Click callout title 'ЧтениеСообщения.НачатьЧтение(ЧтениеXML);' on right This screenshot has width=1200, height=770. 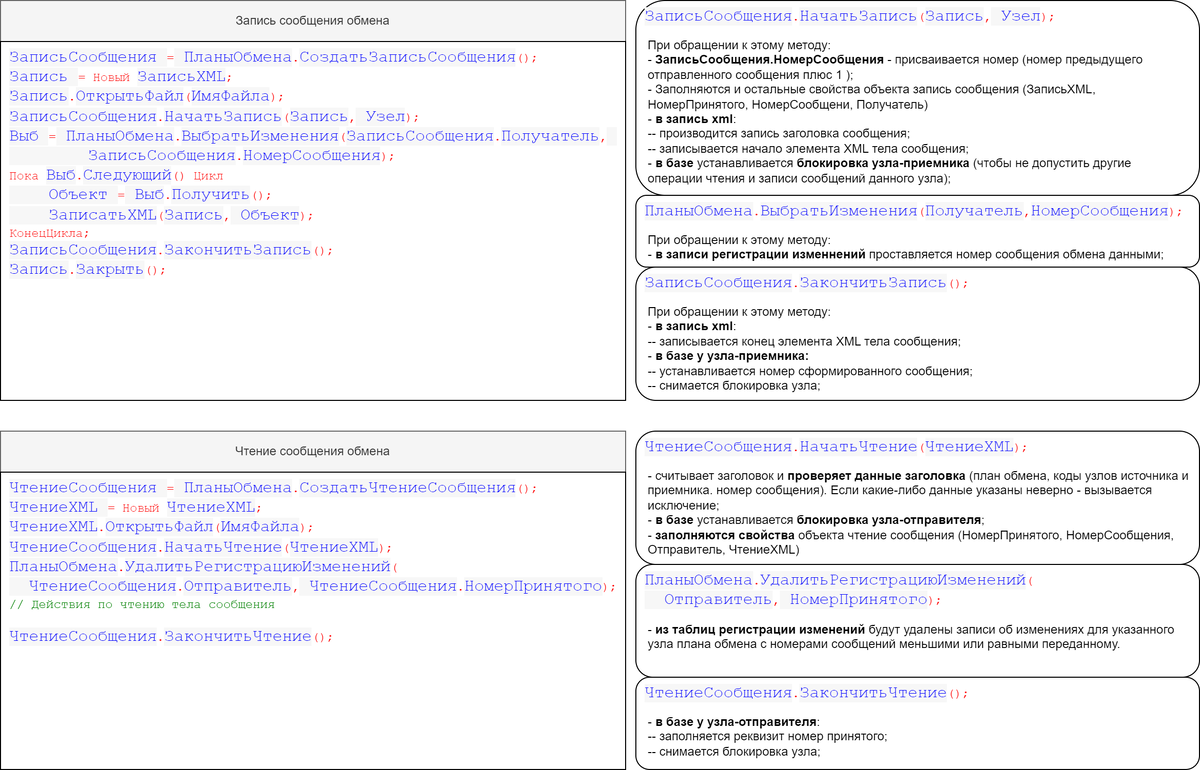837,447
